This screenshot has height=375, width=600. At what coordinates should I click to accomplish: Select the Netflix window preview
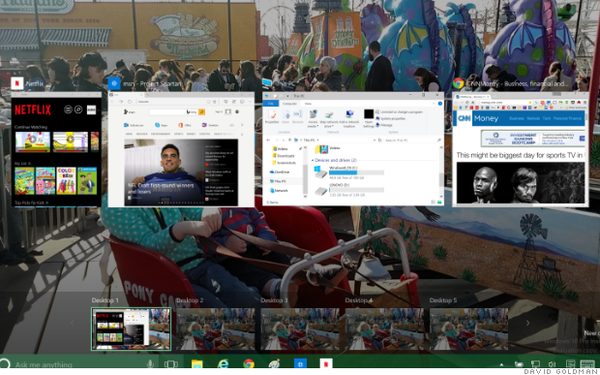click(56, 149)
